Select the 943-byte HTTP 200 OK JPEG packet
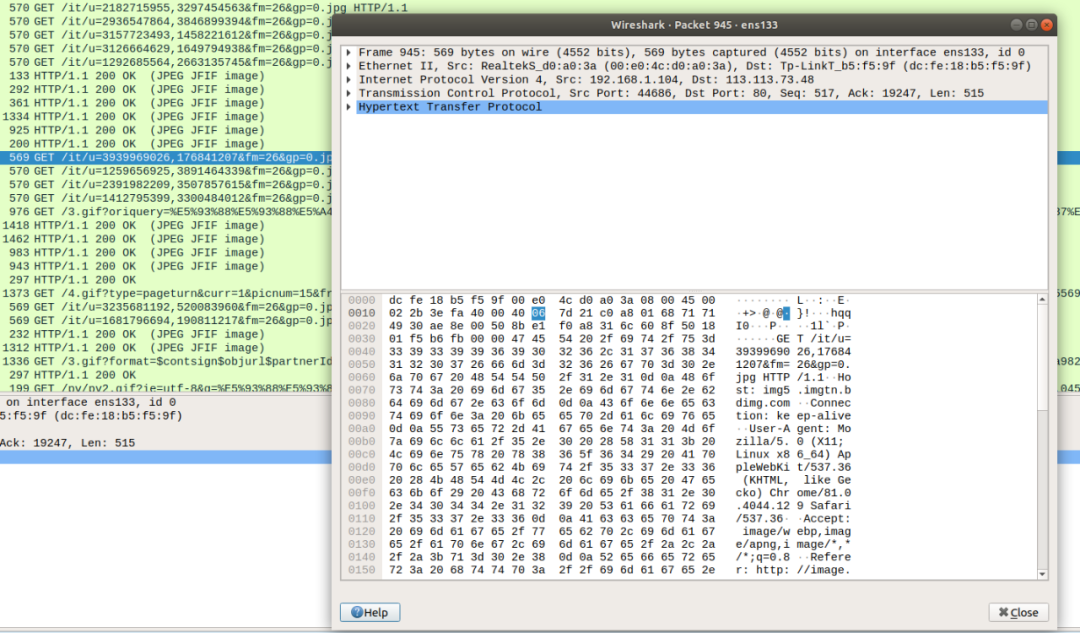 click(x=166, y=266)
